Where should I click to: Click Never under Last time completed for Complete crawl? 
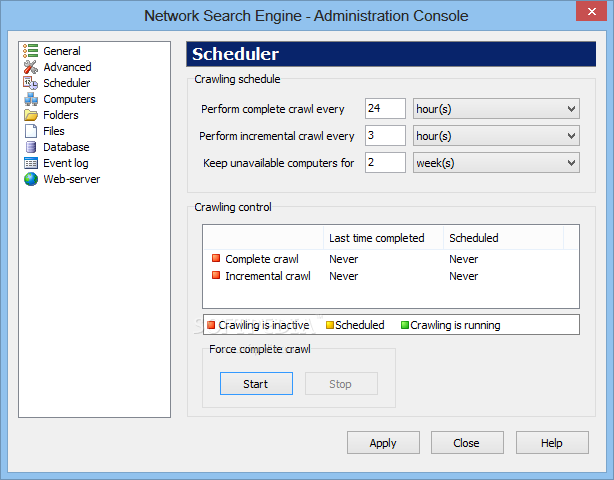tap(343, 259)
